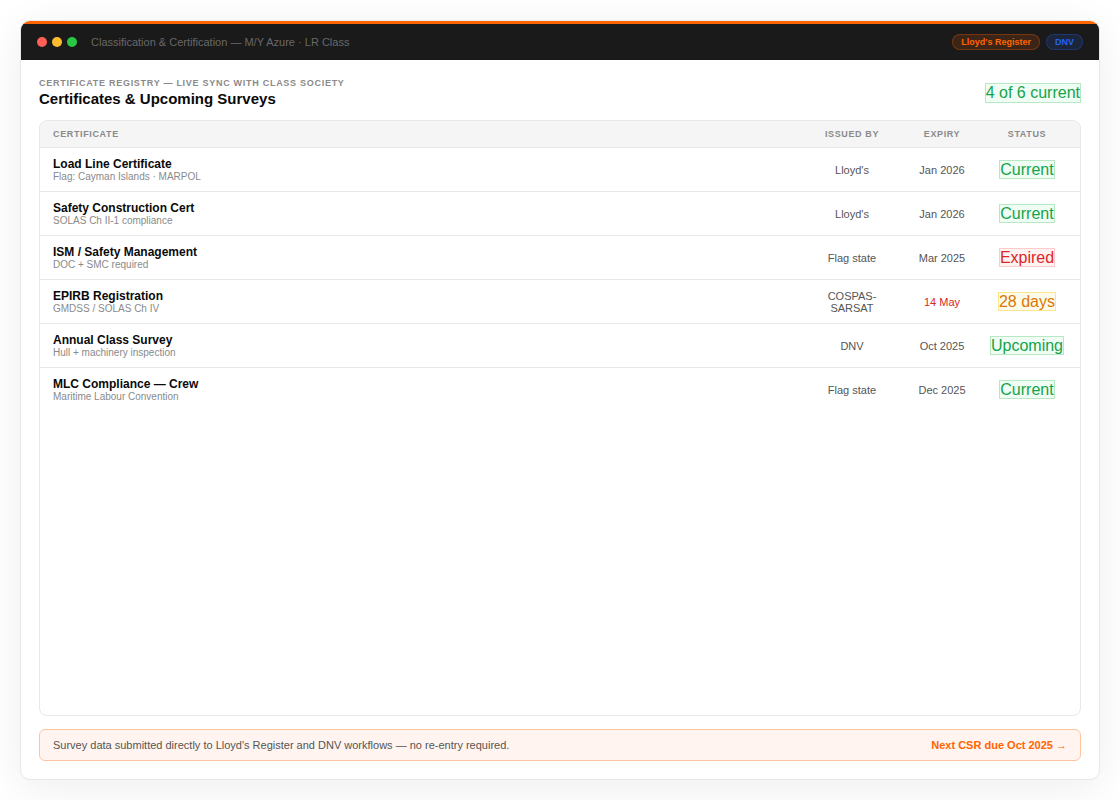
Task: Click the 14 May expiry date
Action: click(941, 302)
